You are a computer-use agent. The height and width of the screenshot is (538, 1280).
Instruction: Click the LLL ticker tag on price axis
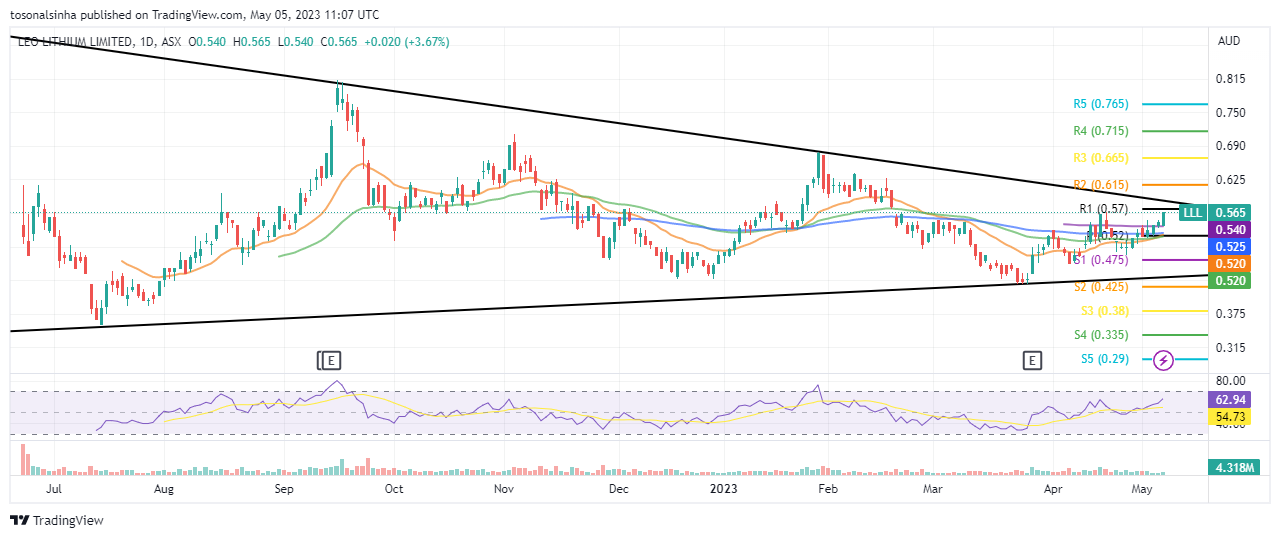tap(1192, 212)
